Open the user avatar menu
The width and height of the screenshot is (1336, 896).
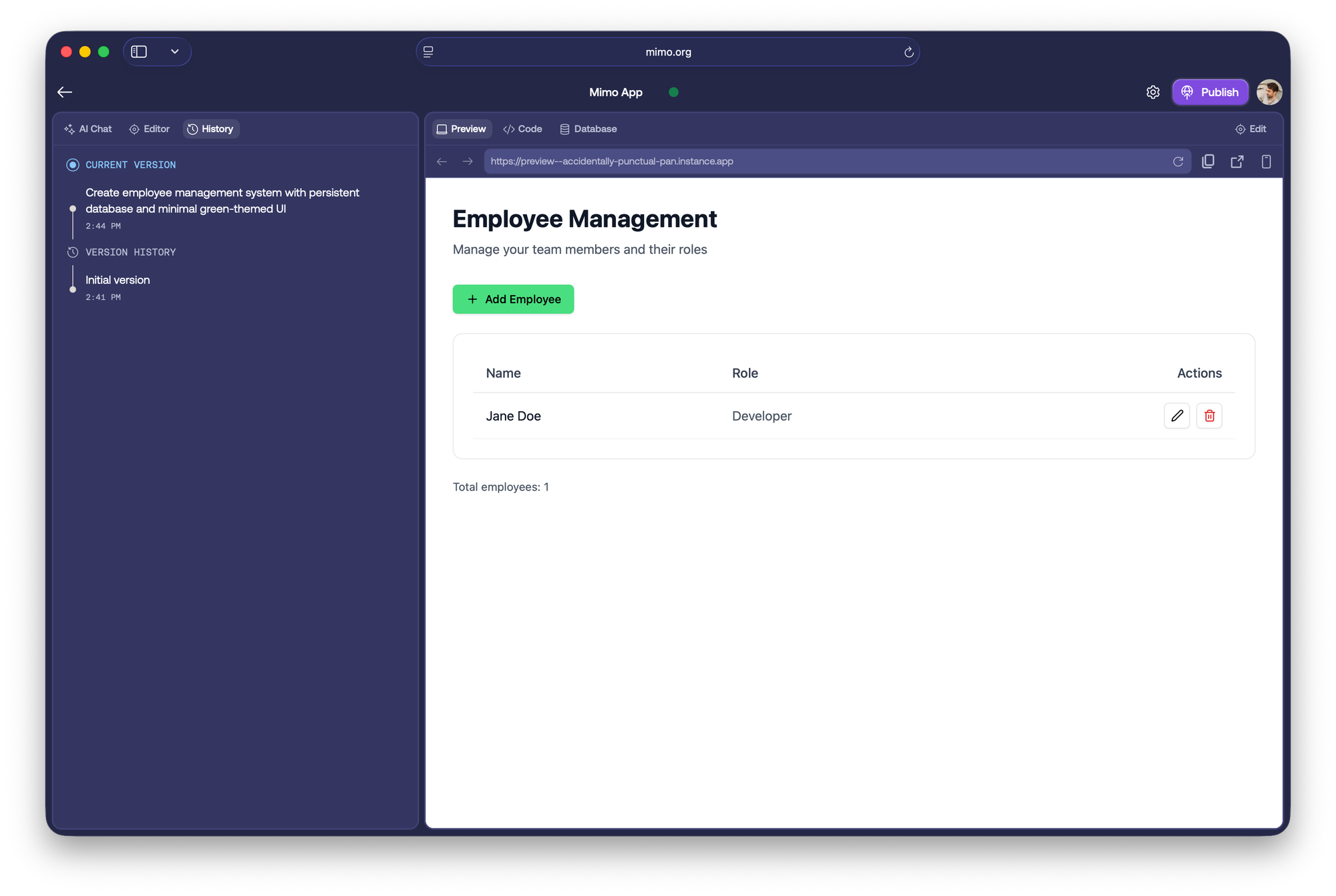coord(1269,92)
